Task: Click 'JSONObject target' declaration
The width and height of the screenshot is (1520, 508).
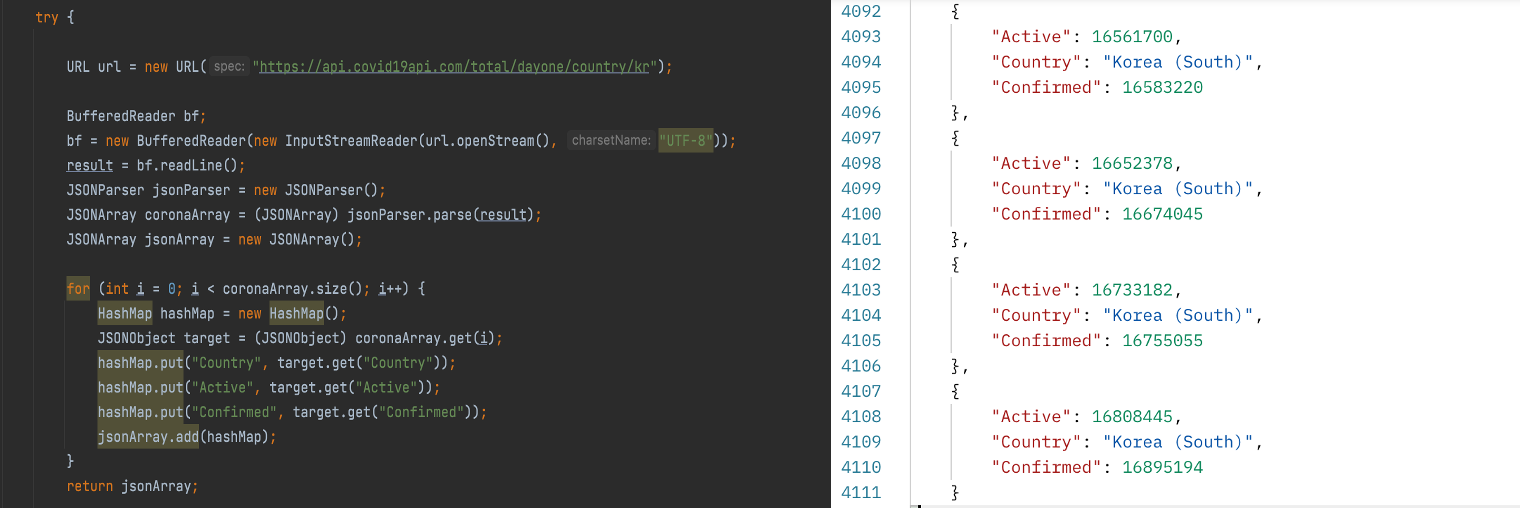Action: pyautogui.click(x=164, y=338)
